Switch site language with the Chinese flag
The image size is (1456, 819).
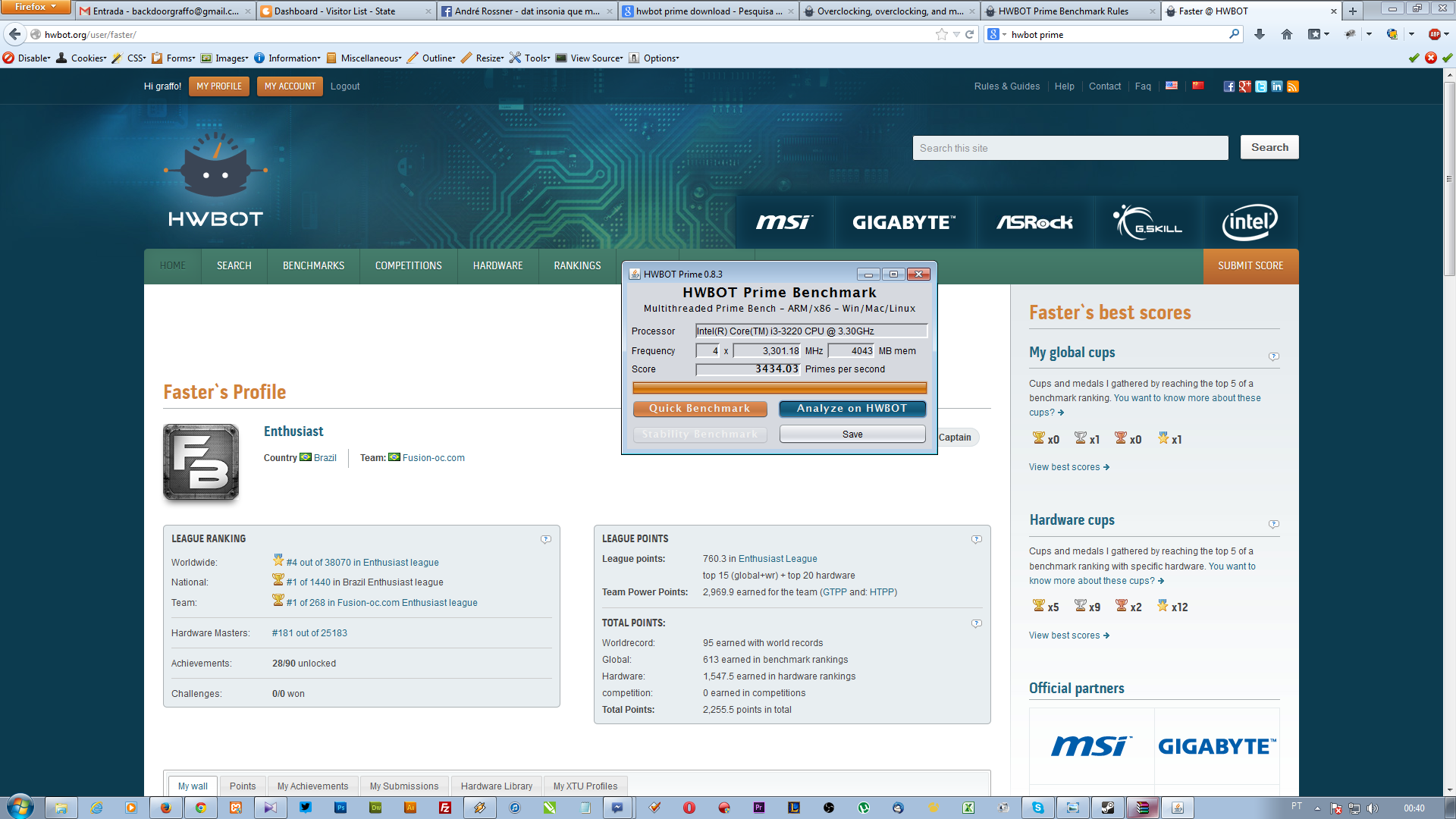pyautogui.click(x=1198, y=86)
